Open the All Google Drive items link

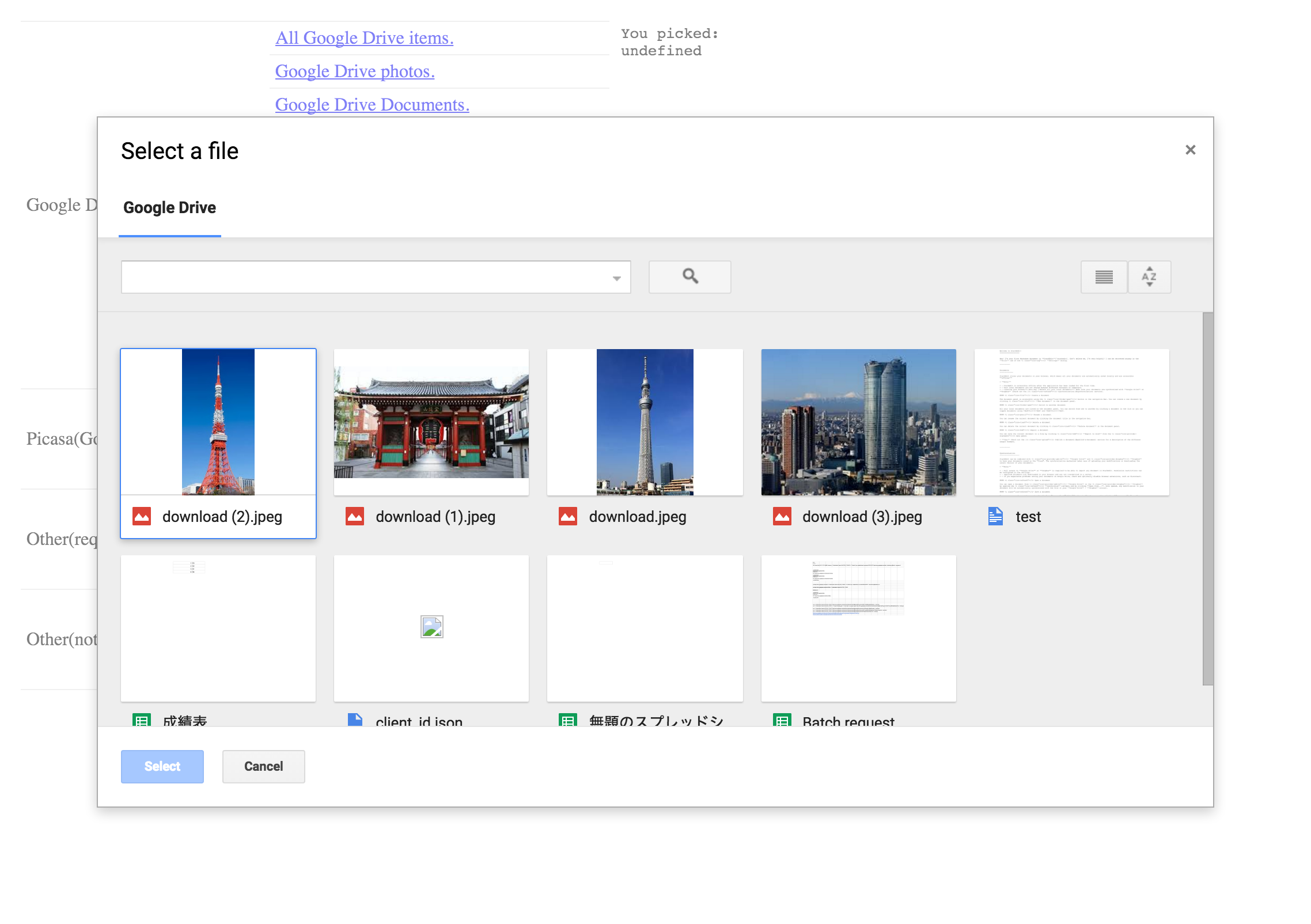(364, 37)
